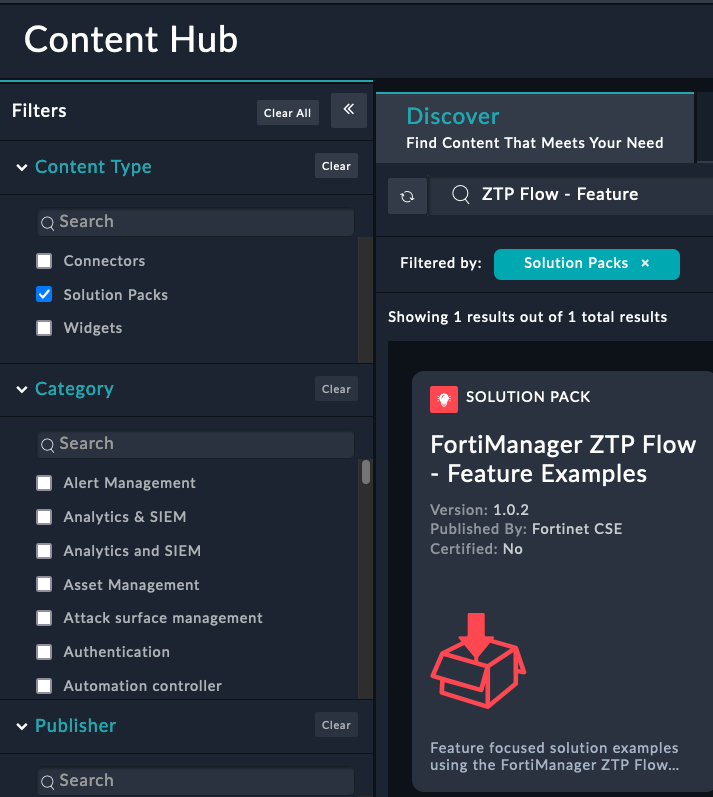Clear the Content Type filter
Image resolution: width=713 pixels, height=797 pixels.
coord(336,166)
